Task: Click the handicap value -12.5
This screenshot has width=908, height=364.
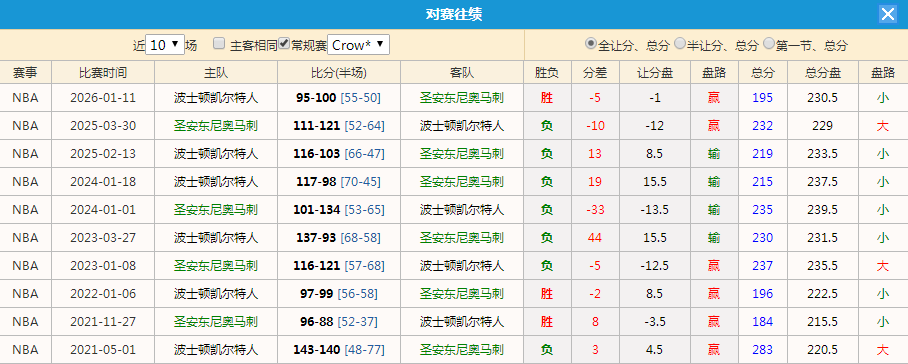Action: point(655,266)
